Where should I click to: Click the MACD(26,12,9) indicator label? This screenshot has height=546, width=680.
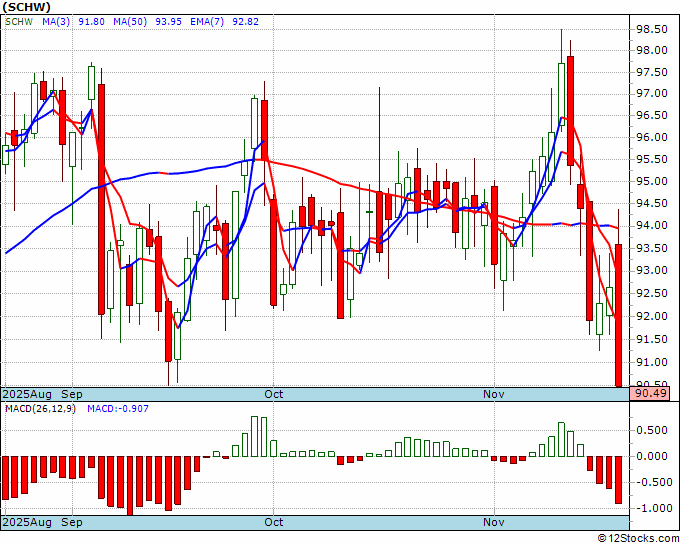[x=40, y=409]
